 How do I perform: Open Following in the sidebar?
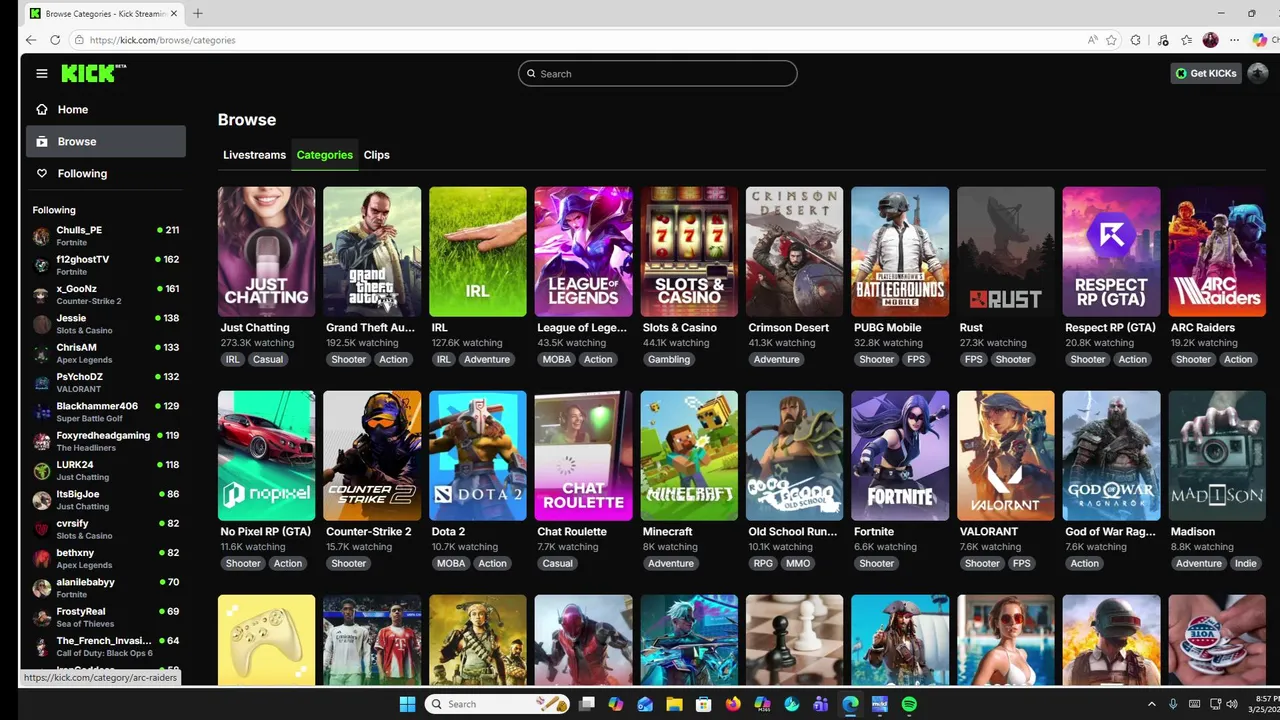pyautogui.click(x=106, y=173)
